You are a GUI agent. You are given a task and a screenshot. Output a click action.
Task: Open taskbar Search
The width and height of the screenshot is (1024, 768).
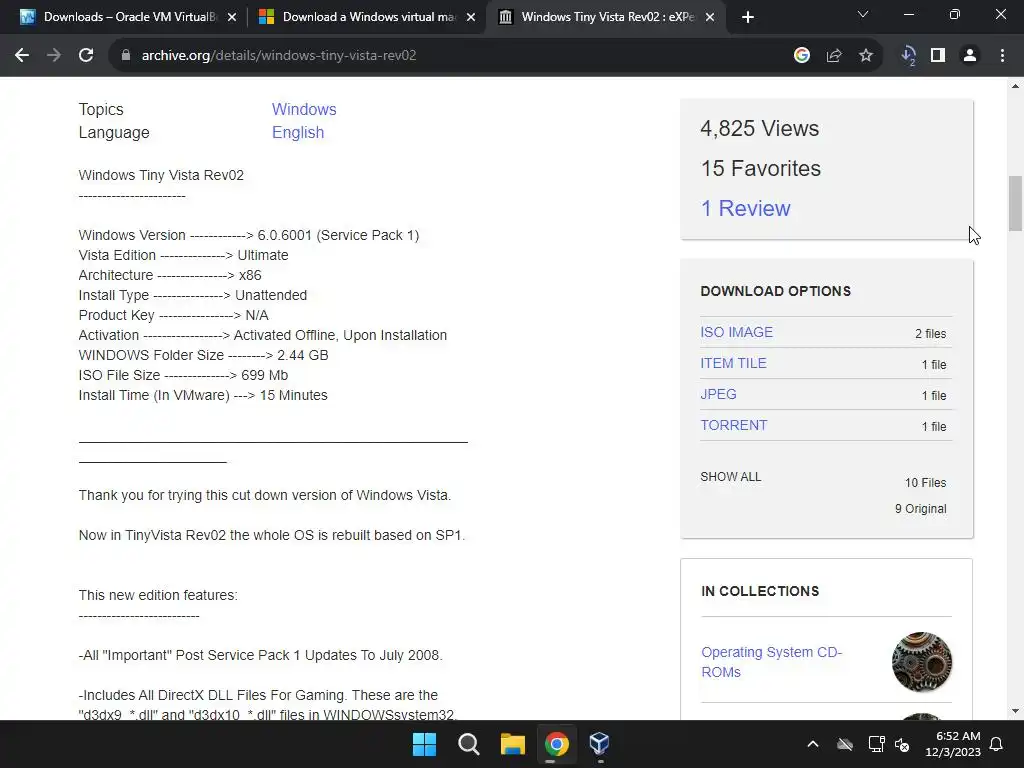[x=468, y=744]
